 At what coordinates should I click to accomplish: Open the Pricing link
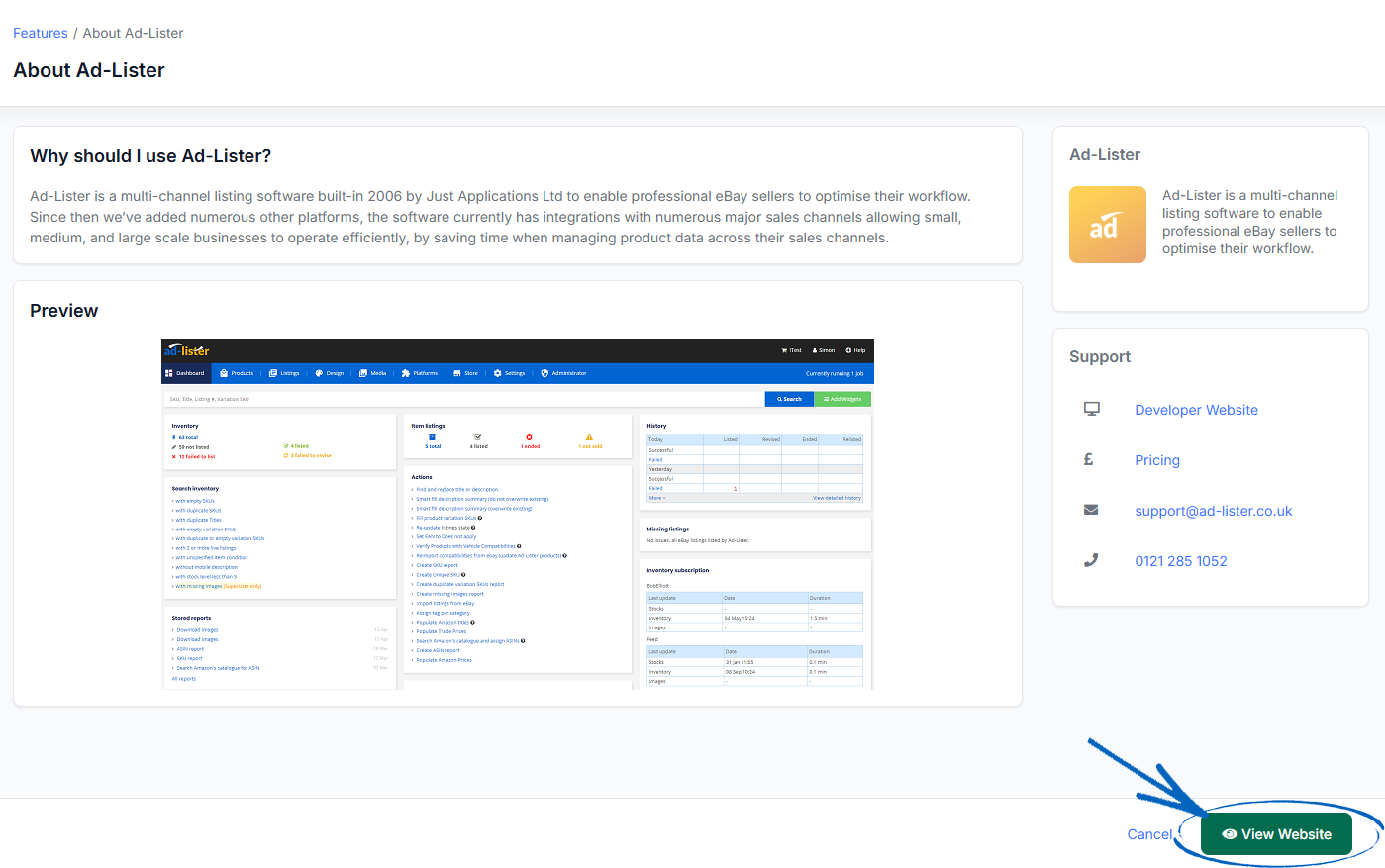tap(1157, 460)
